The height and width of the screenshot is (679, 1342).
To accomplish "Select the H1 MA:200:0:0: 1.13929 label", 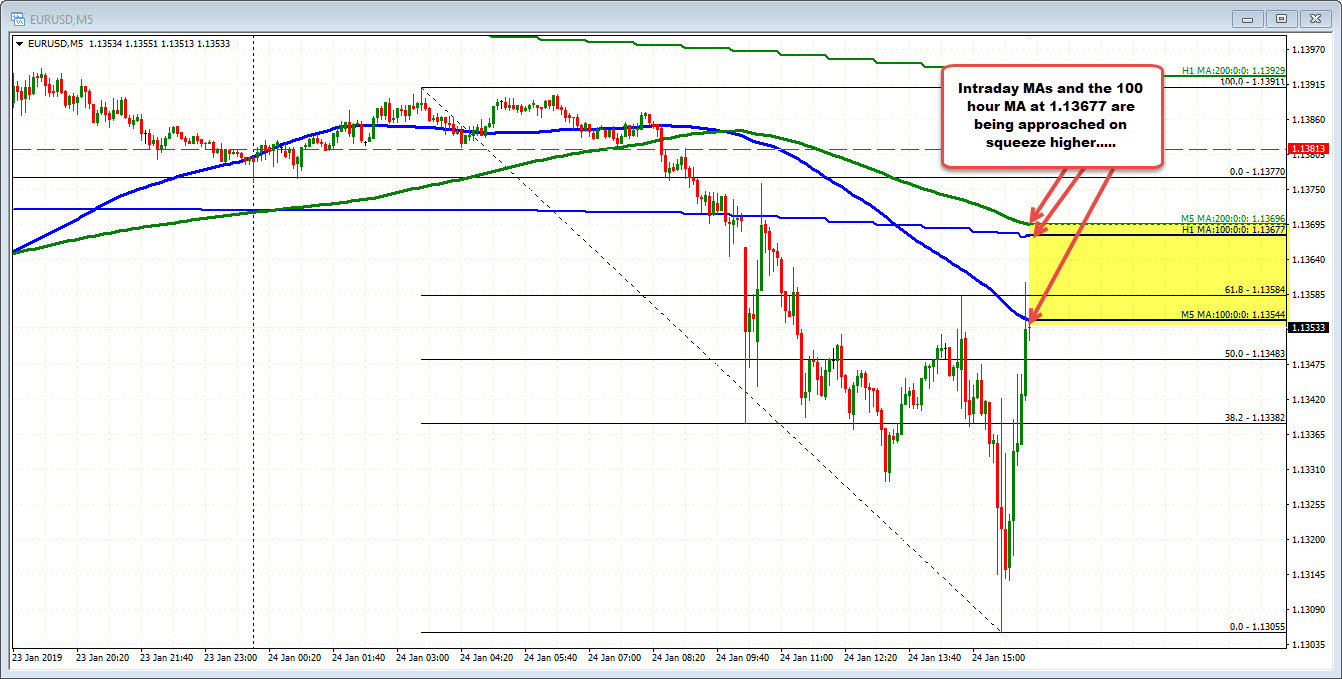I will click(x=1233, y=70).
